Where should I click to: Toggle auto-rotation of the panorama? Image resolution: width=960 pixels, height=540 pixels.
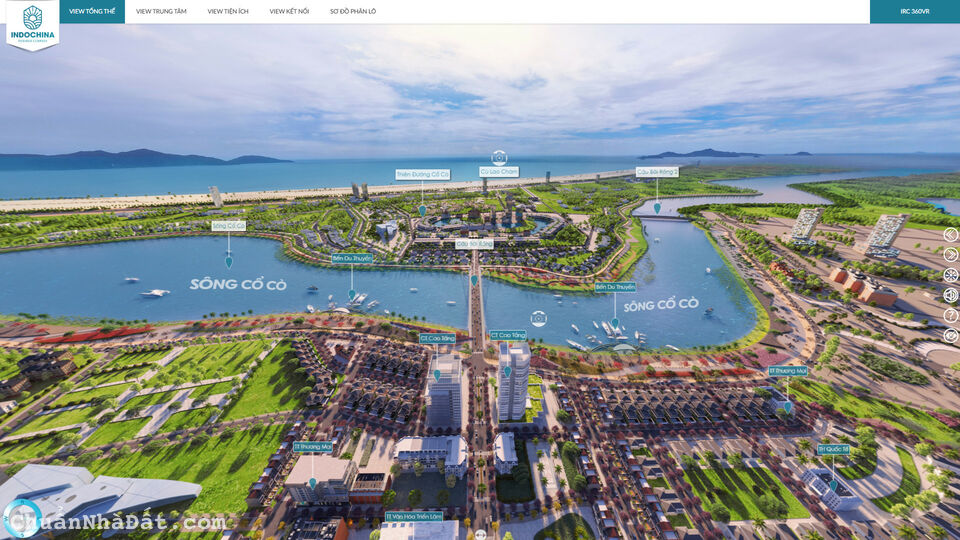tap(950, 275)
